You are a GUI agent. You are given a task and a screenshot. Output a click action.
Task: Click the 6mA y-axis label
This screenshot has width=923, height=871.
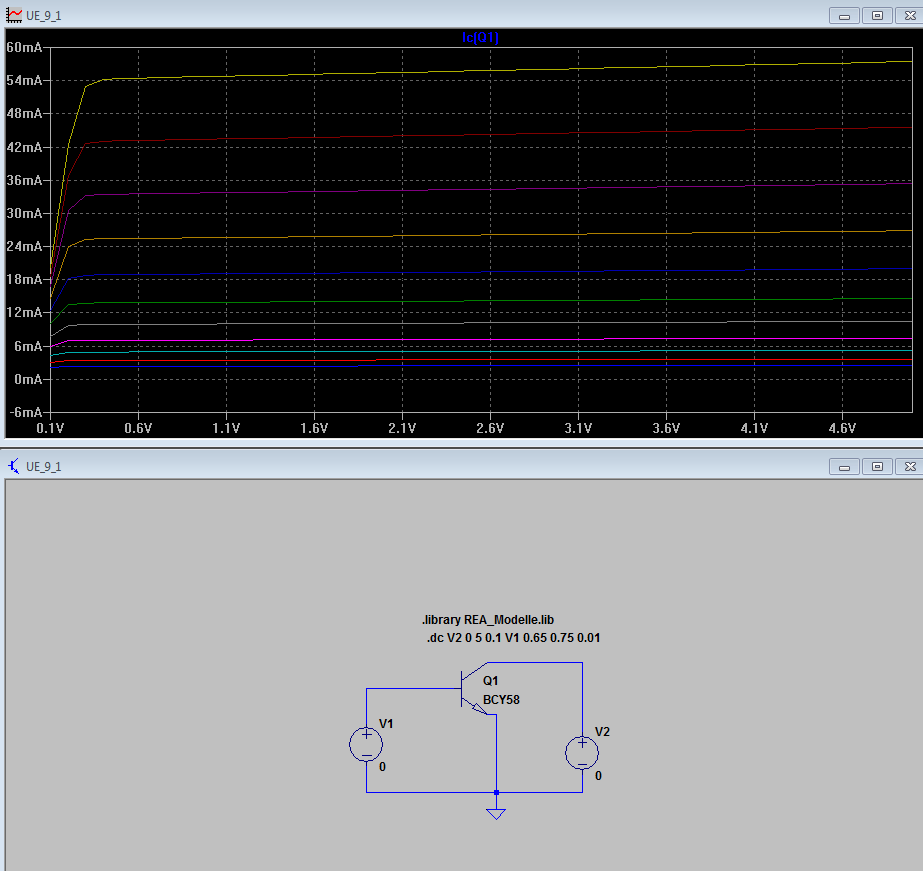coord(28,346)
